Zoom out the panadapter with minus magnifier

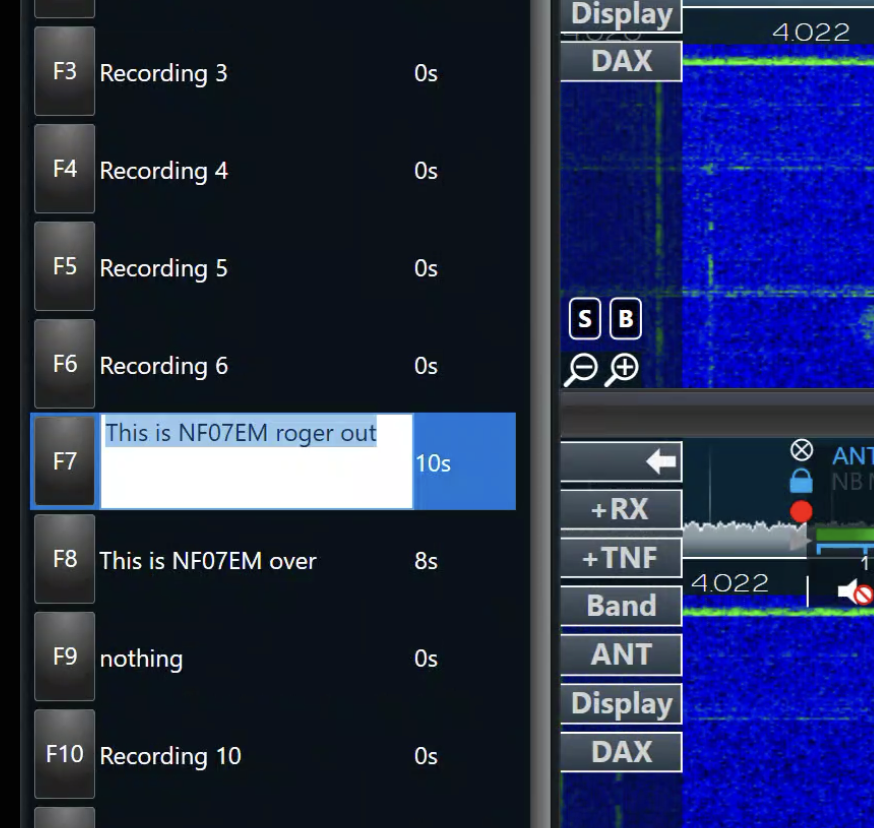tap(581, 369)
